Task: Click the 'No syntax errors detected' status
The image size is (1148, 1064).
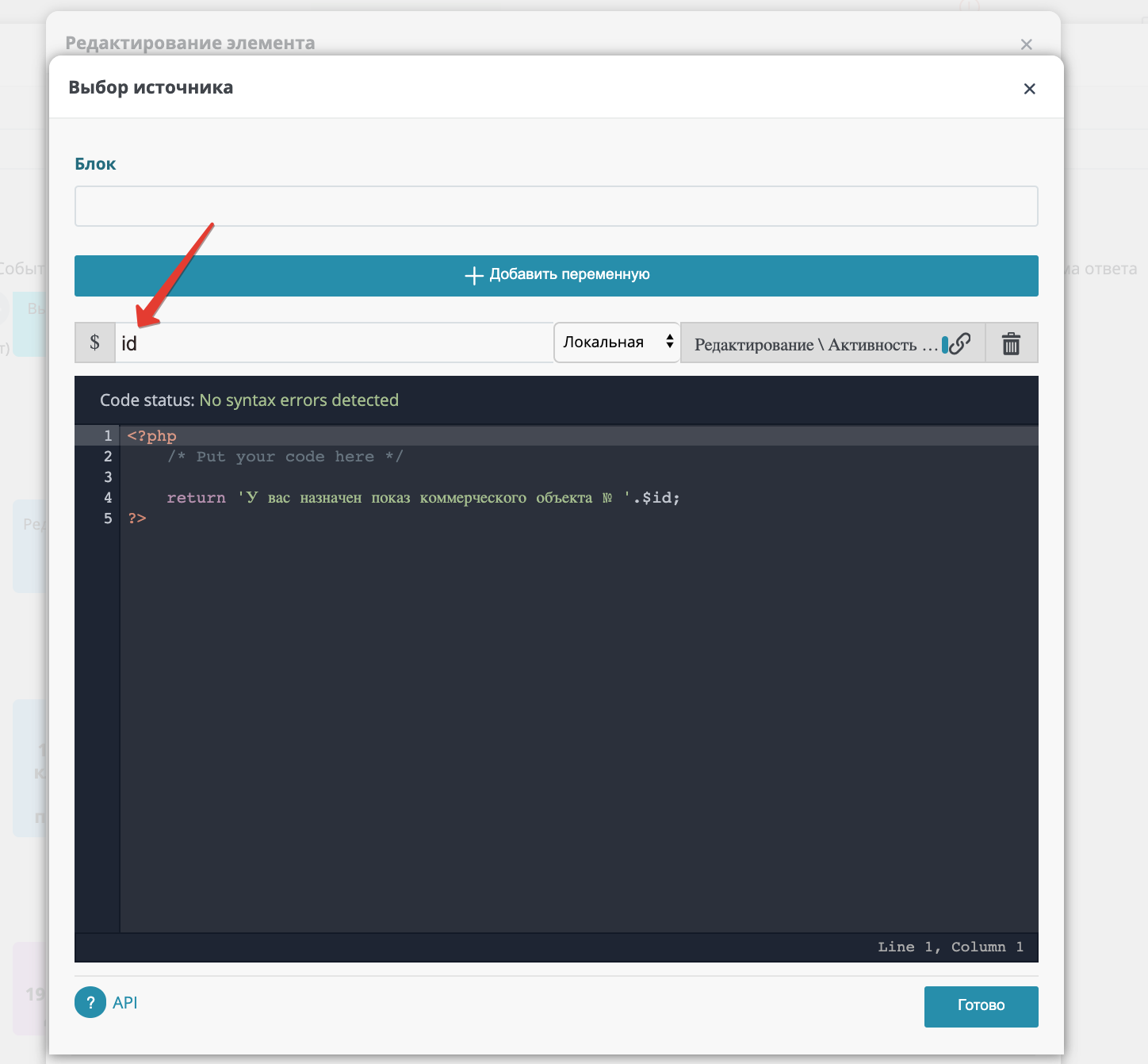Action: click(299, 400)
